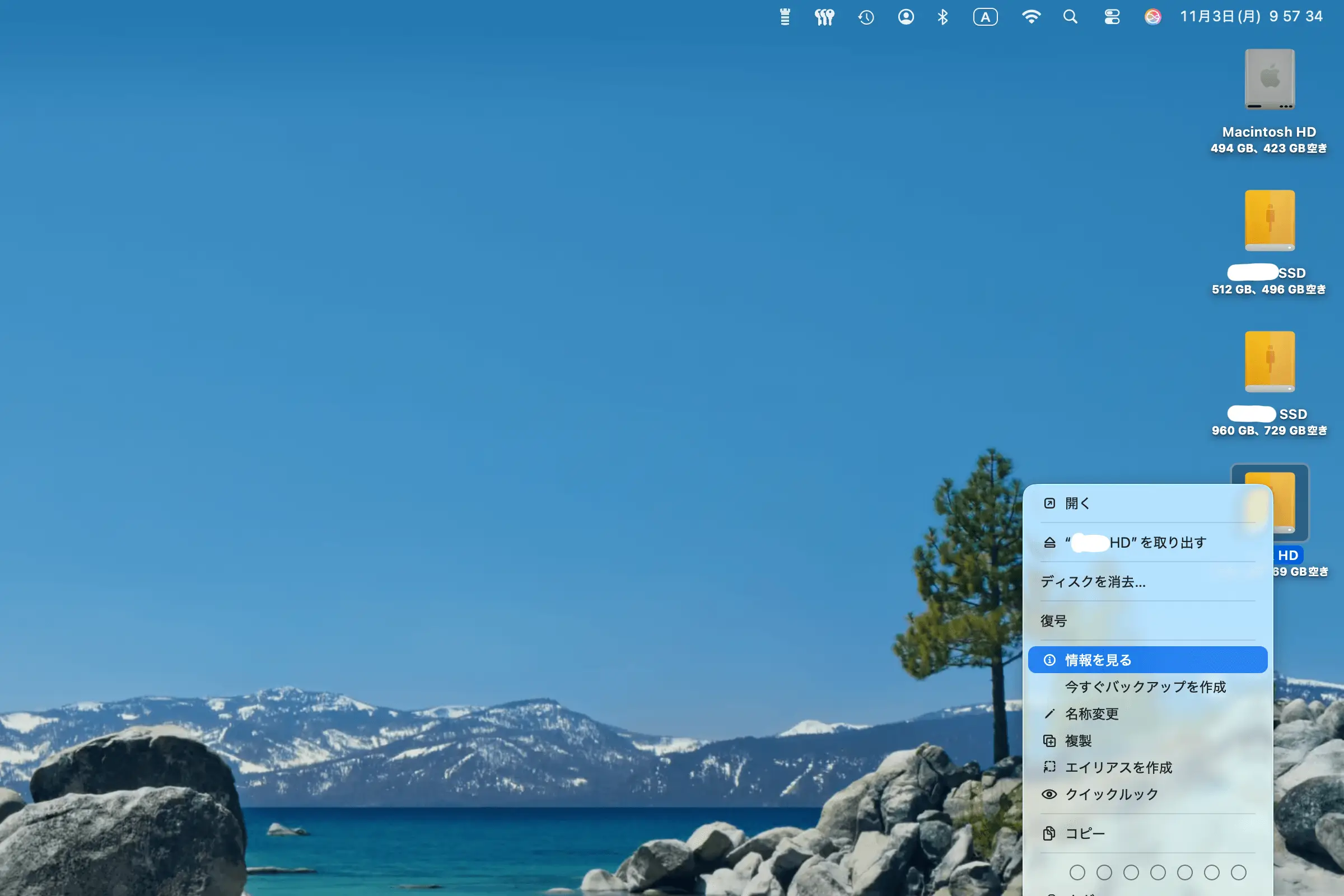Image resolution: width=1344 pixels, height=896 pixels.
Task: Open the Macintosh HD drive icon
Action: (x=1269, y=80)
